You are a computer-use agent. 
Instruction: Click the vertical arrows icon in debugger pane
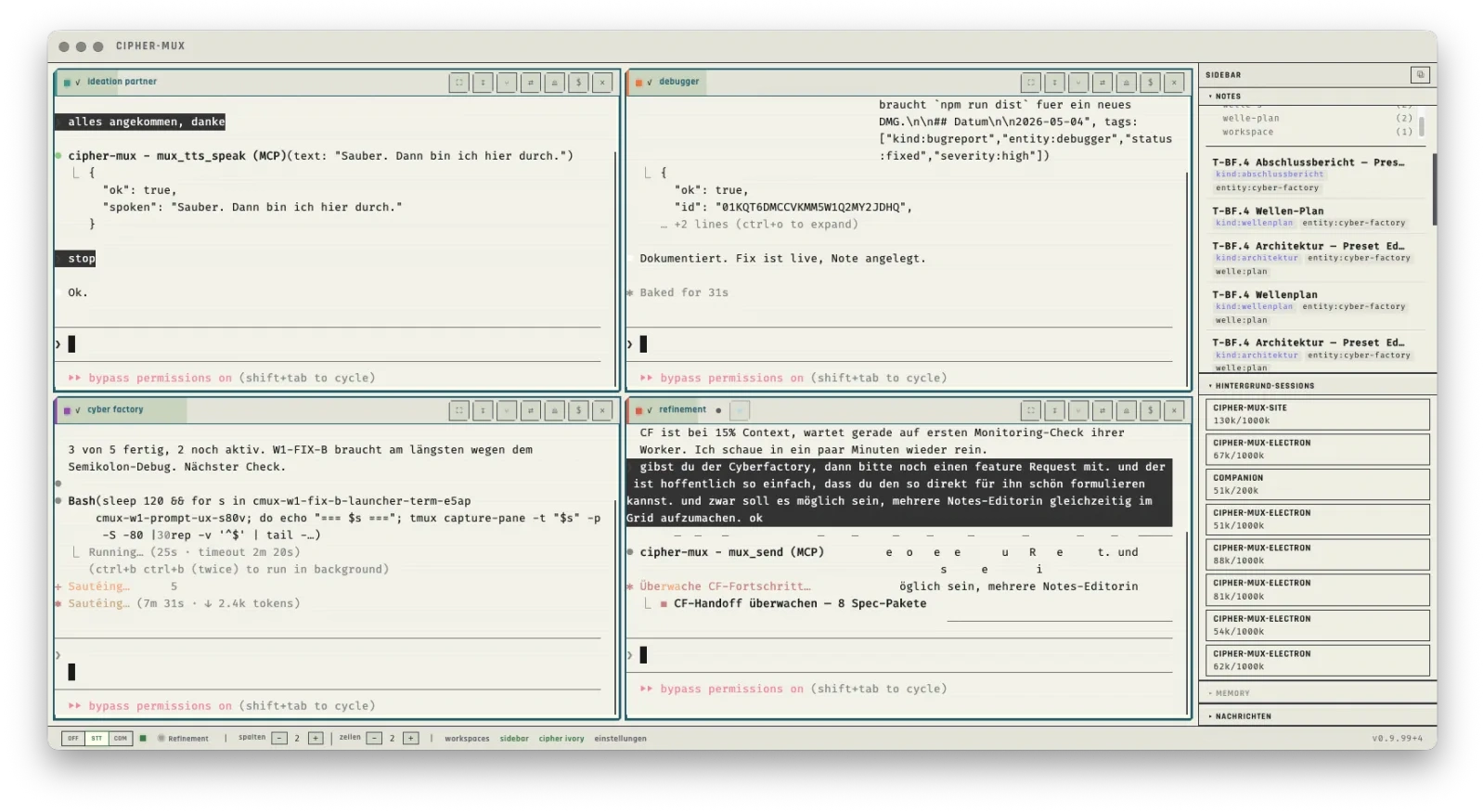click(x=1054, y=83)
